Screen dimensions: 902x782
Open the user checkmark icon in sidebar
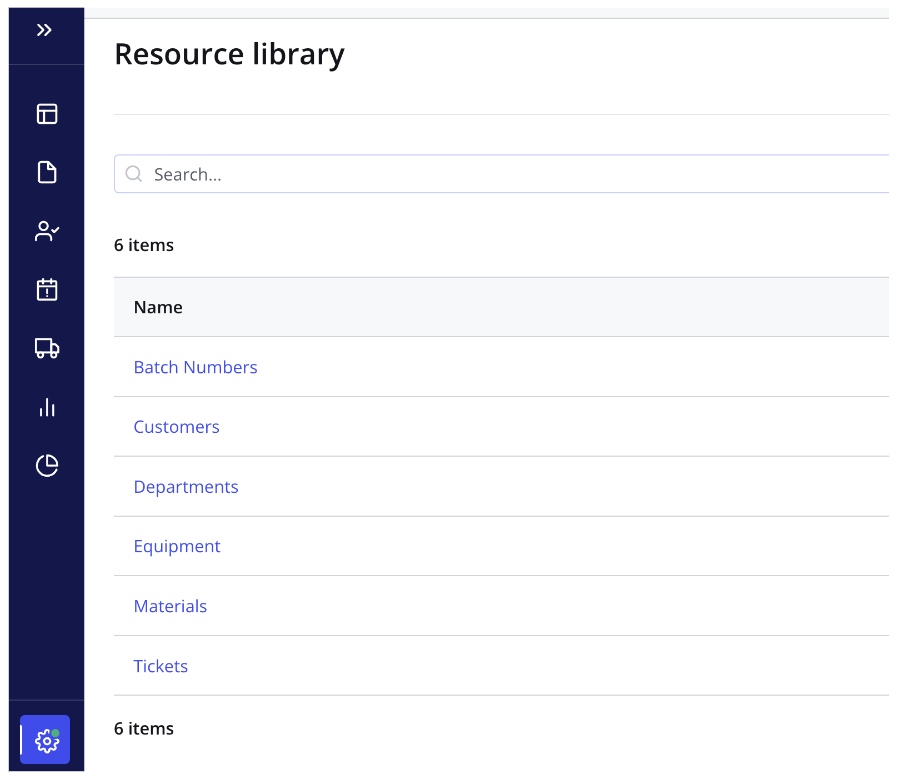pyautogui.click(x=47, y=232)
